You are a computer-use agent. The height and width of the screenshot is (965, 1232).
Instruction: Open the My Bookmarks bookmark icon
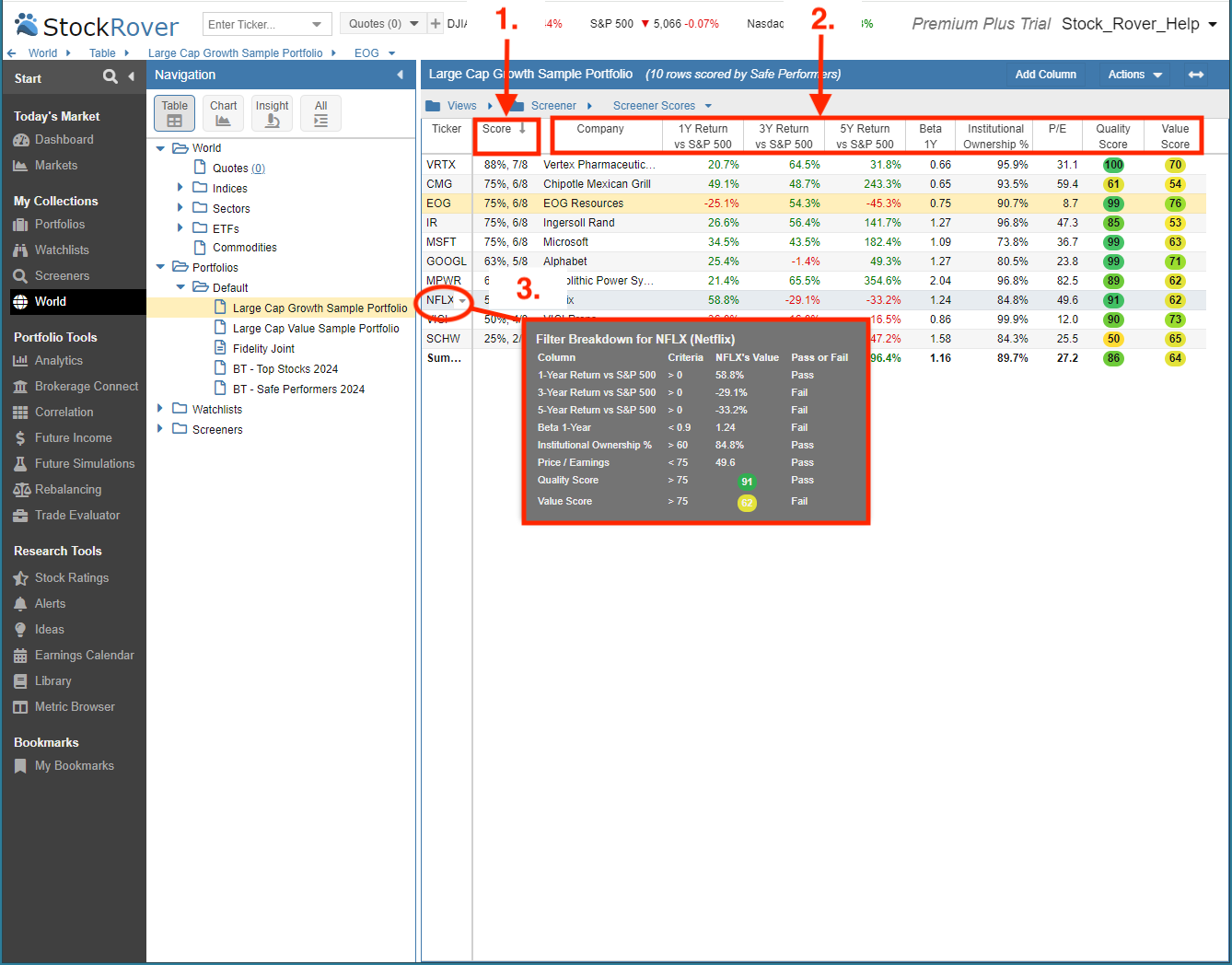[20, 766]
